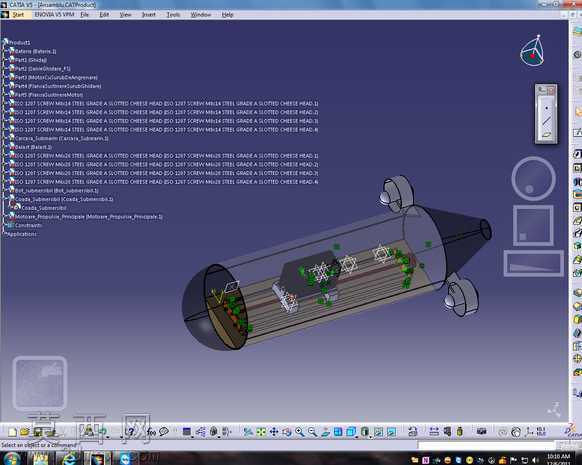
Task: Click the Zoom In magnifier
Action: coord(300,432)
